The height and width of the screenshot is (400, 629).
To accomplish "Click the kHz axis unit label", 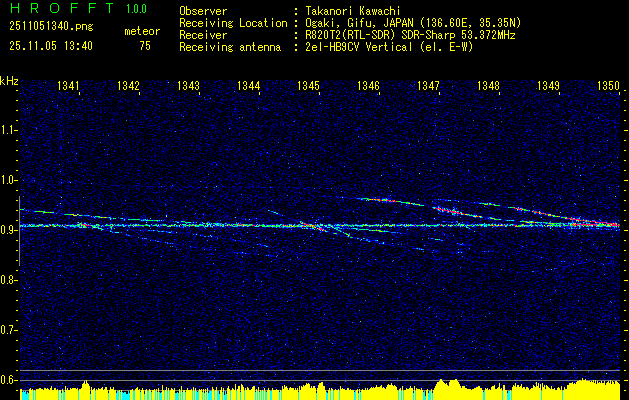I will tap(9, 81).
